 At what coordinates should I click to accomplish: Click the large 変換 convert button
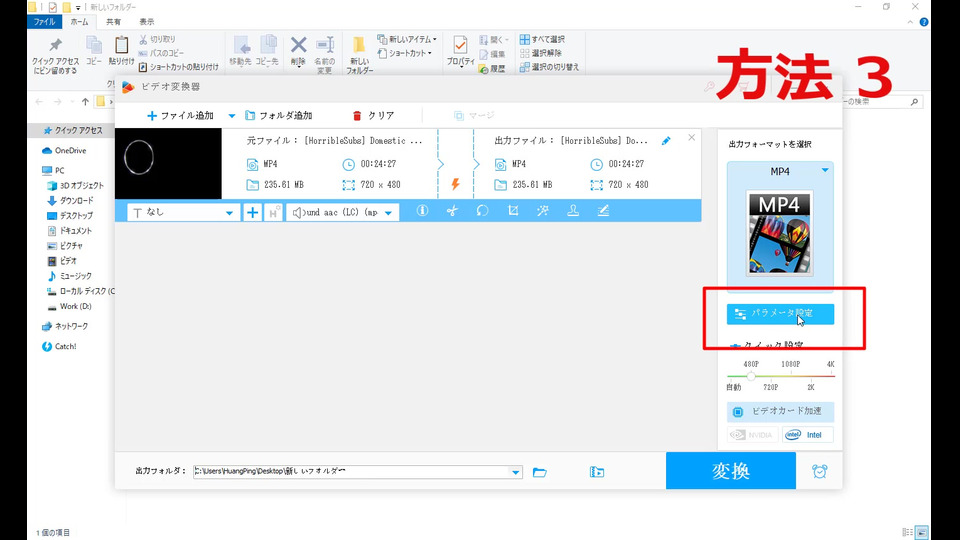pos(731,471)
